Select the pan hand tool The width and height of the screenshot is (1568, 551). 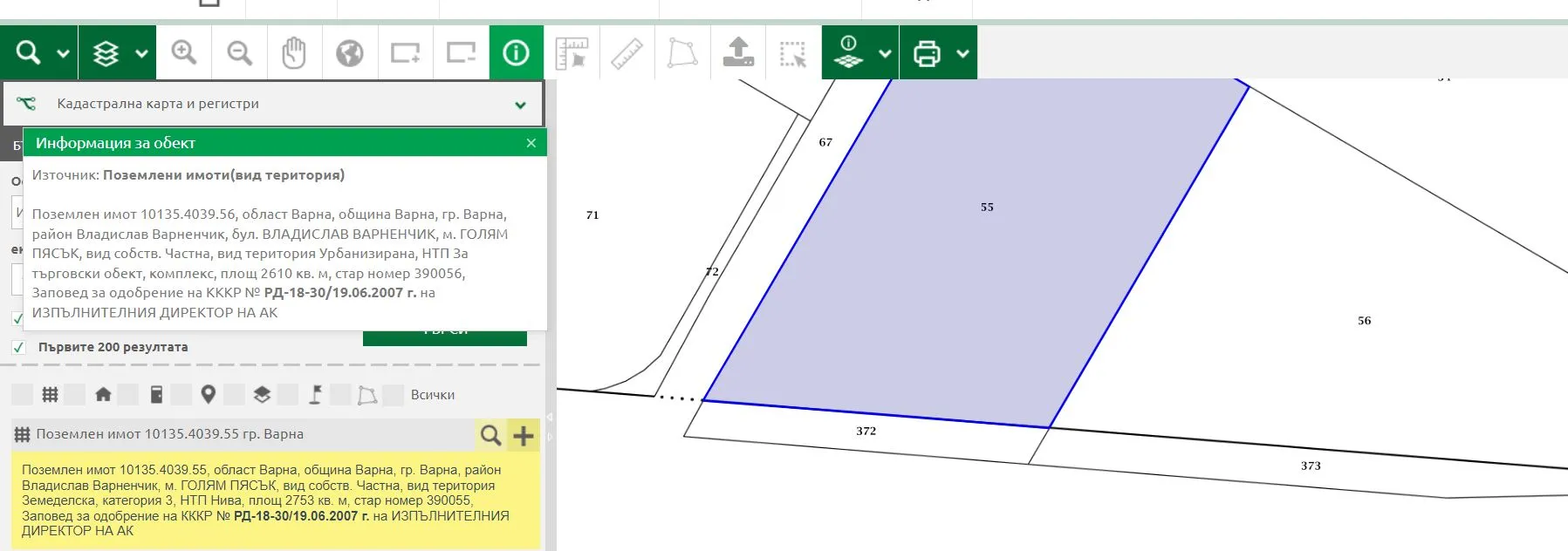point(294,53)
